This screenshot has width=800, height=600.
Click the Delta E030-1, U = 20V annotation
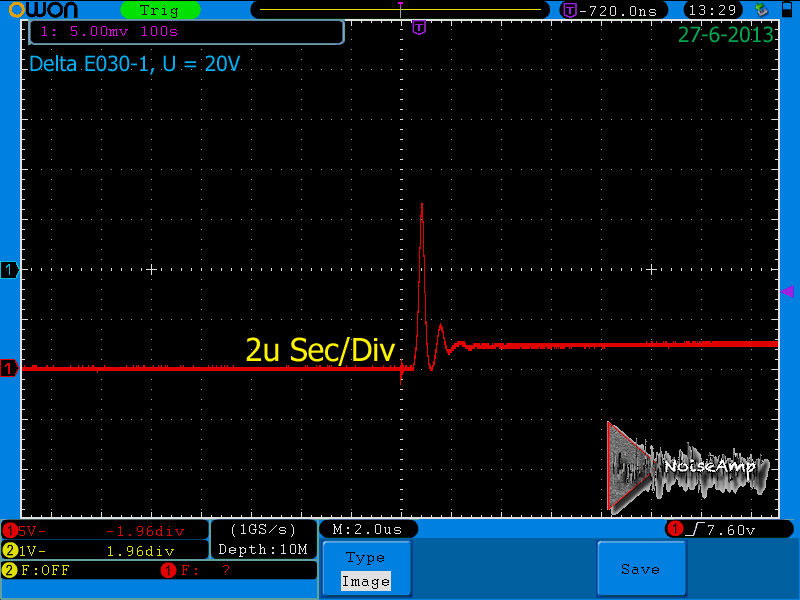(x=135, y=64)
